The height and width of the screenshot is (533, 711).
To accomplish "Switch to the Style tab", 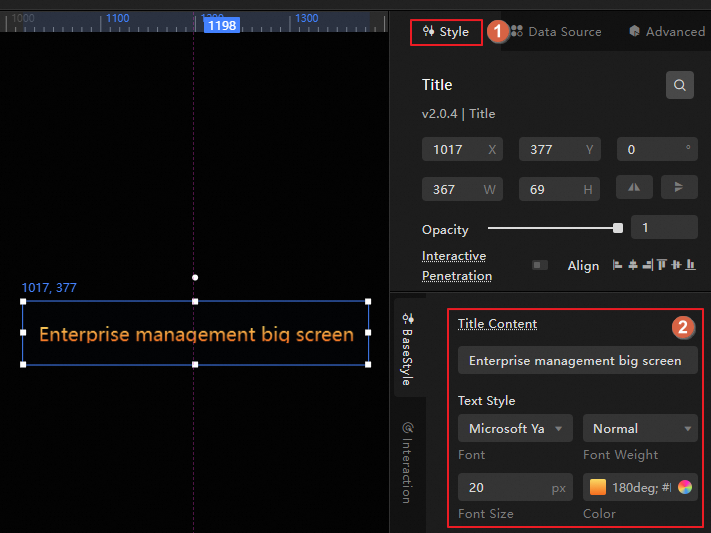I will click(x=446, y=32).
